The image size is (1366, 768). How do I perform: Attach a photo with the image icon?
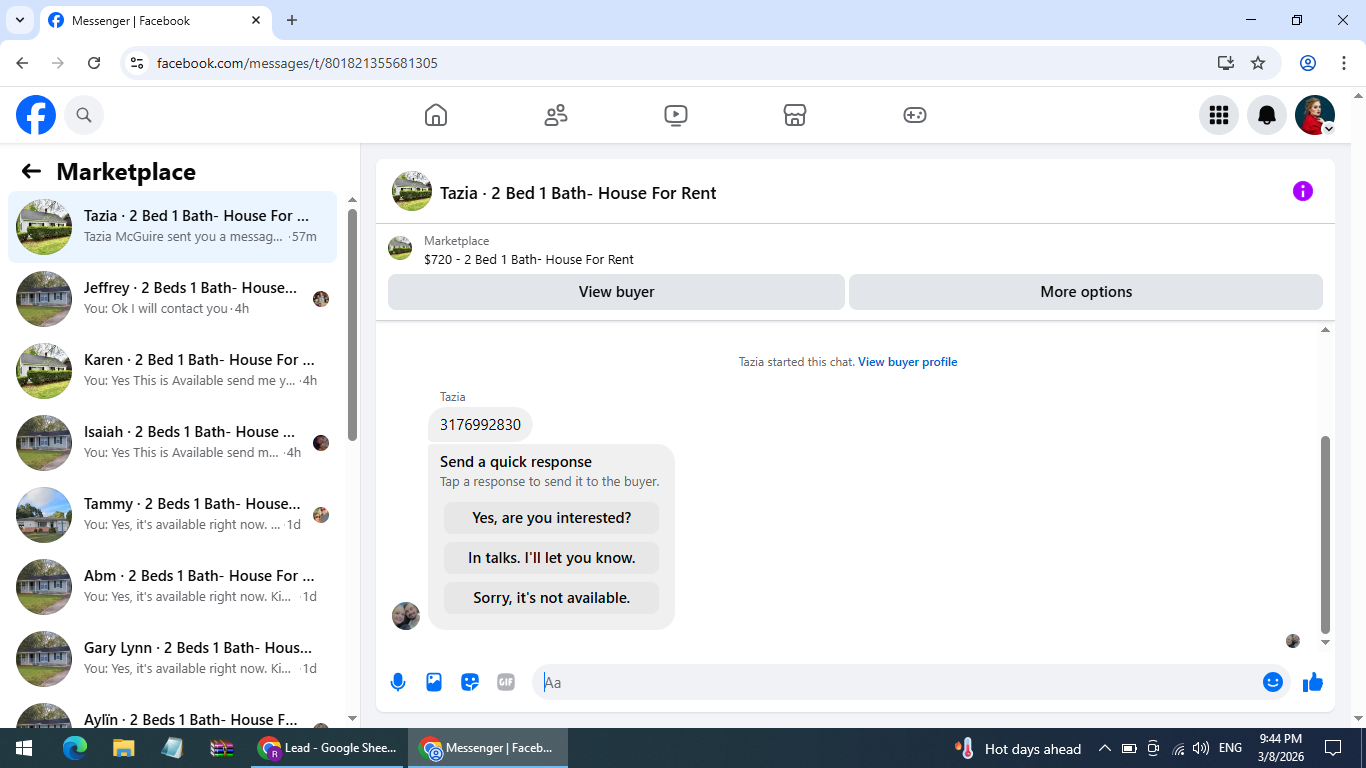pos(434,682)
